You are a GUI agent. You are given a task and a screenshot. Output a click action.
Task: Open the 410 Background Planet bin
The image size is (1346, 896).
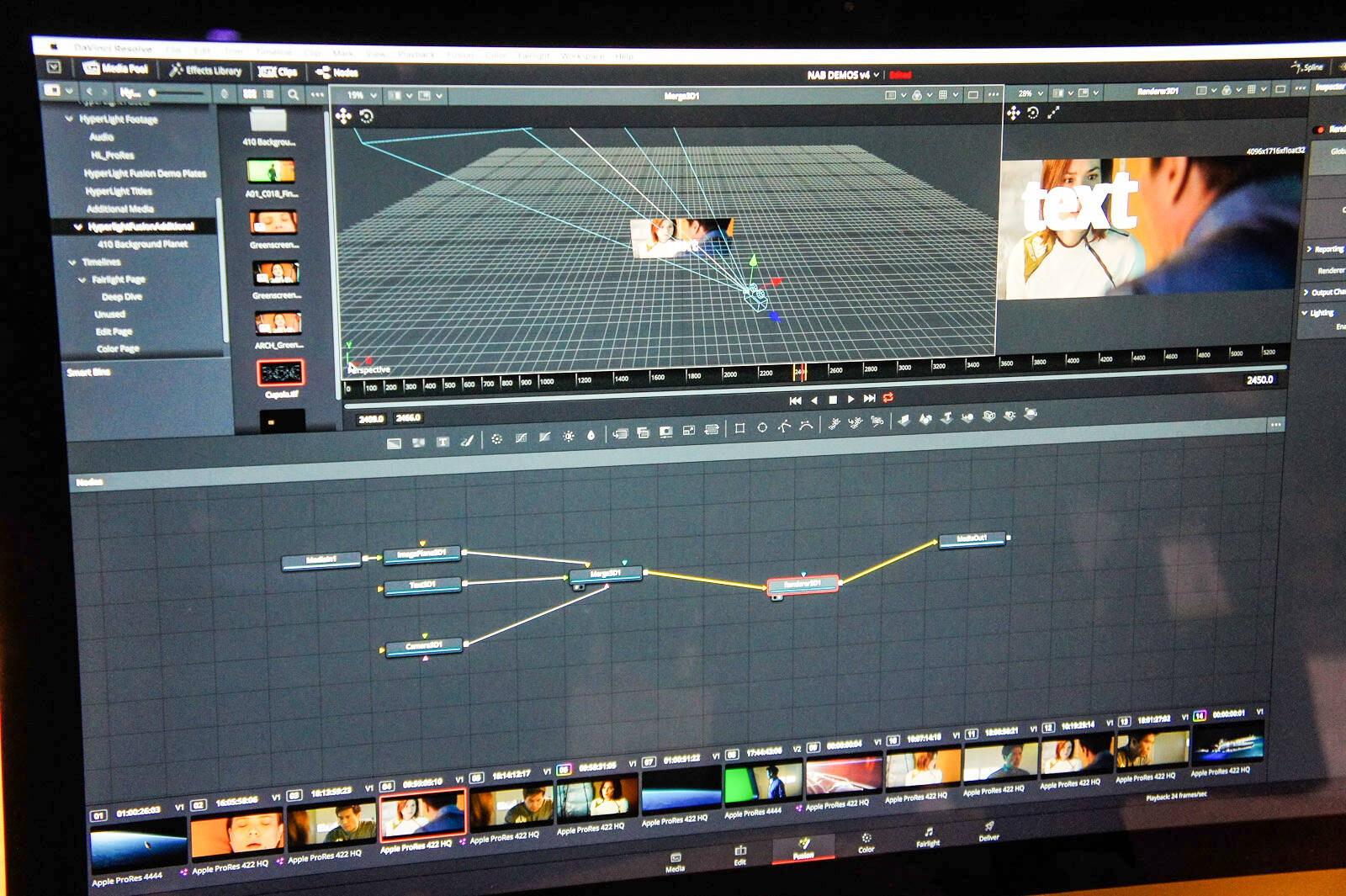point(142,245)
